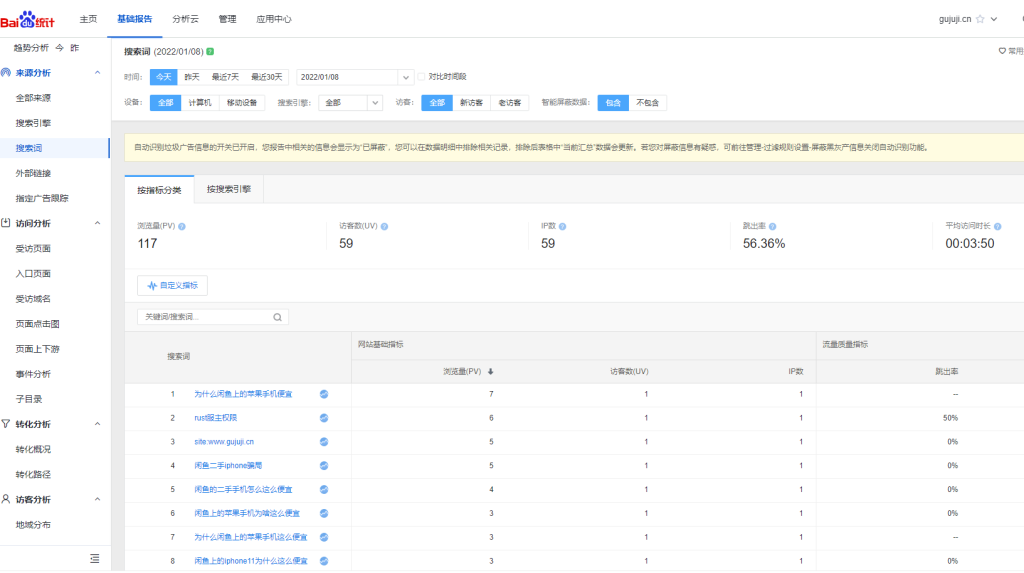Open 受访页面 in the sidebar
This screenshot has height=573, width=1024.
pos(33,248)
